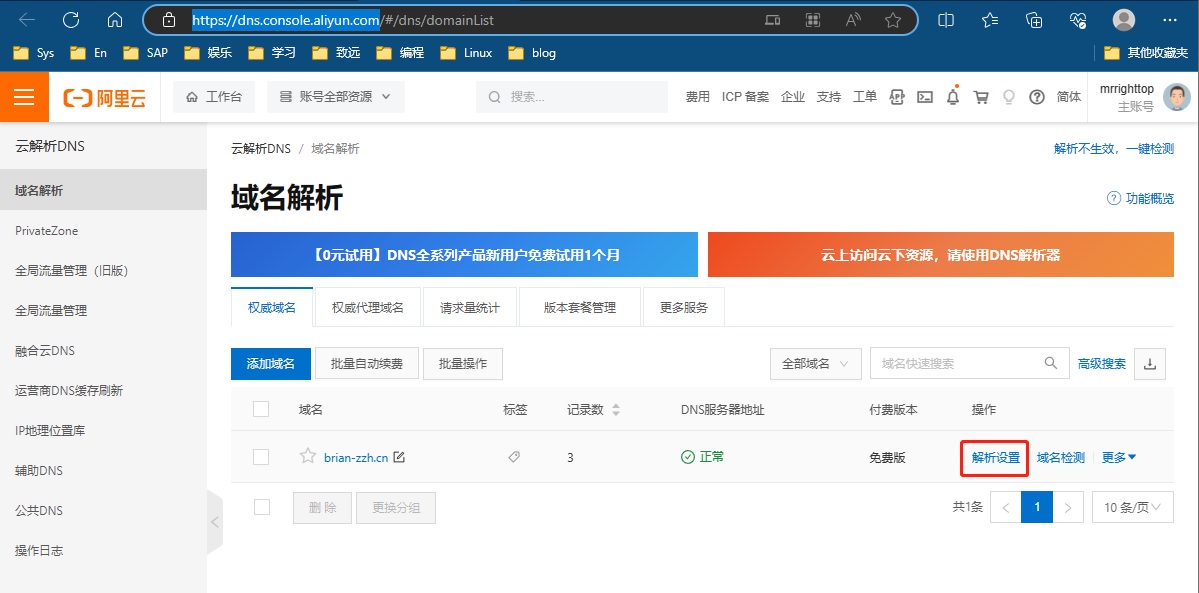Star the brian-zzh.cn domain as favorite
Viewport: 1199px width, 593px height.
click(x=308, y=457)
